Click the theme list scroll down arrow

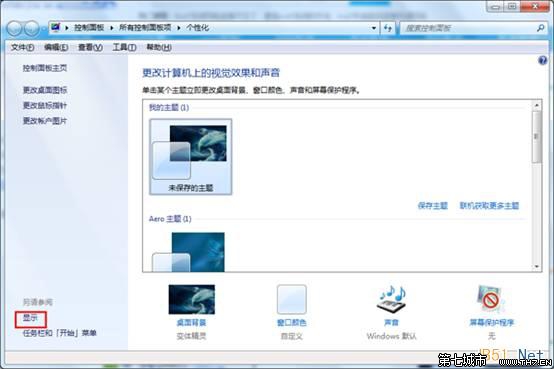536,267
